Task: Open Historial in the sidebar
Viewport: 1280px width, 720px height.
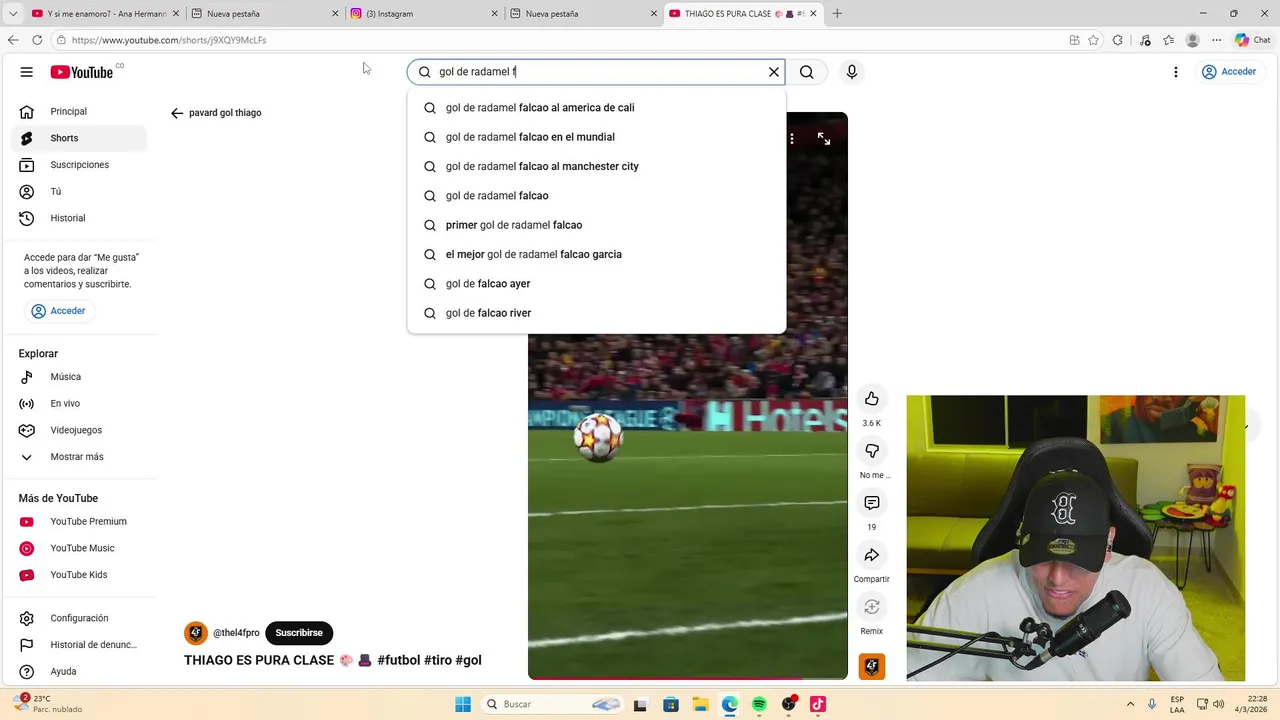Action: pos(80,218)
